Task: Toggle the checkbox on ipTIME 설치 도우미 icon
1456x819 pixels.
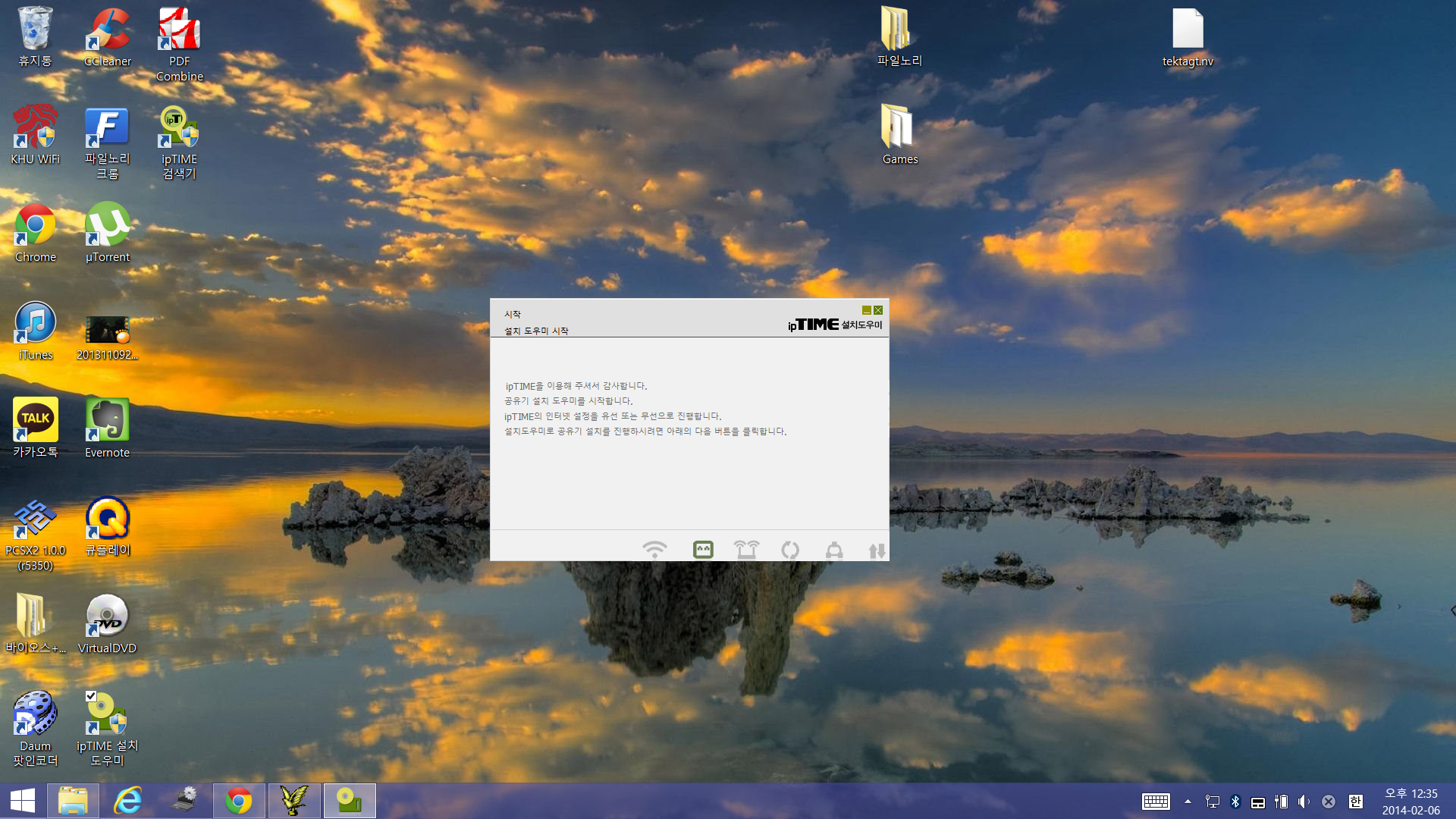Action: 91,696
